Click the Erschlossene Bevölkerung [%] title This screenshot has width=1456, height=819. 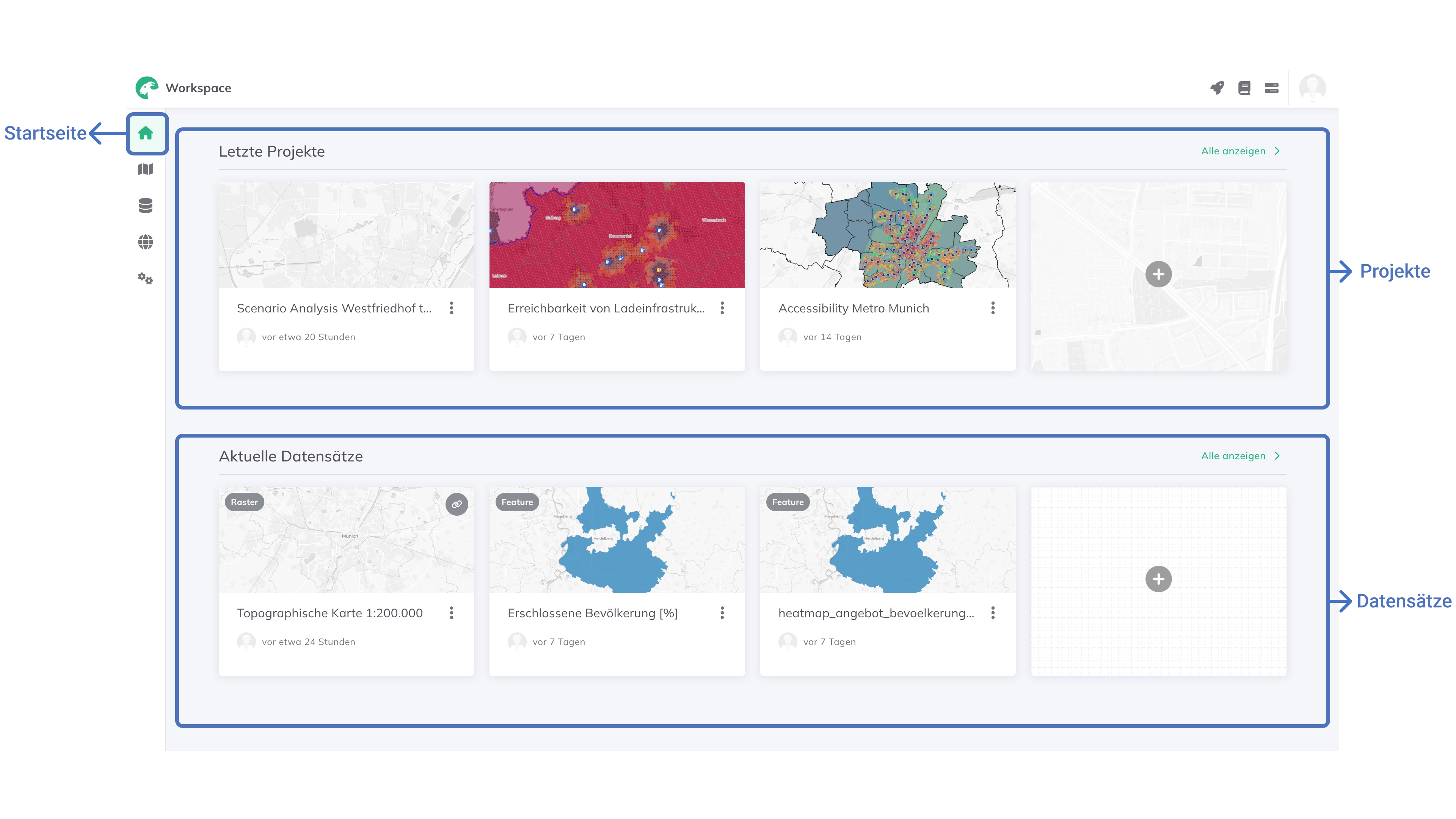(x=592, y=613)
